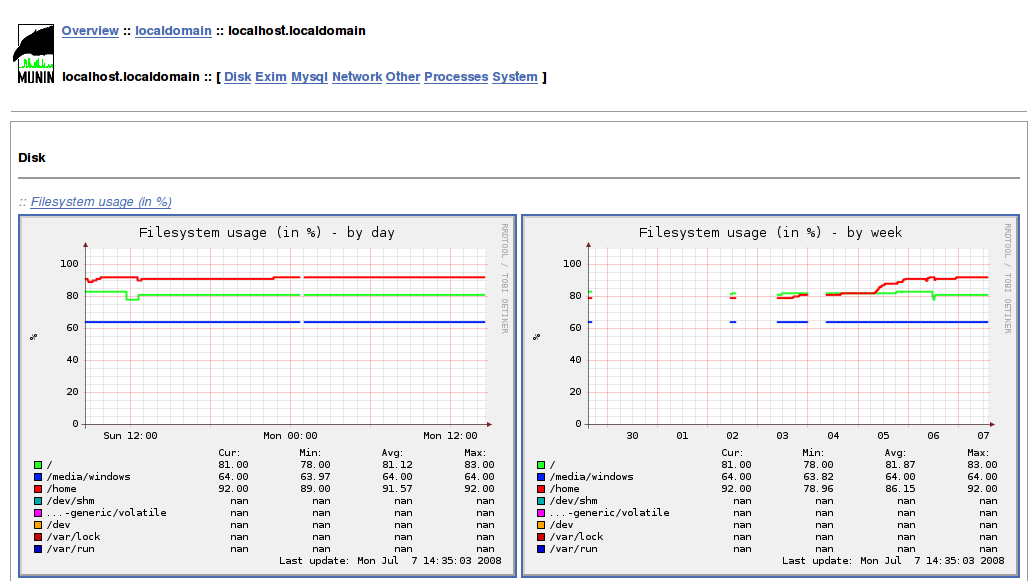Viewport: 1029px width, 581px height.
Task: Click the blue /media/windows swatch in daily legend
Action: (x=38, y=477)
